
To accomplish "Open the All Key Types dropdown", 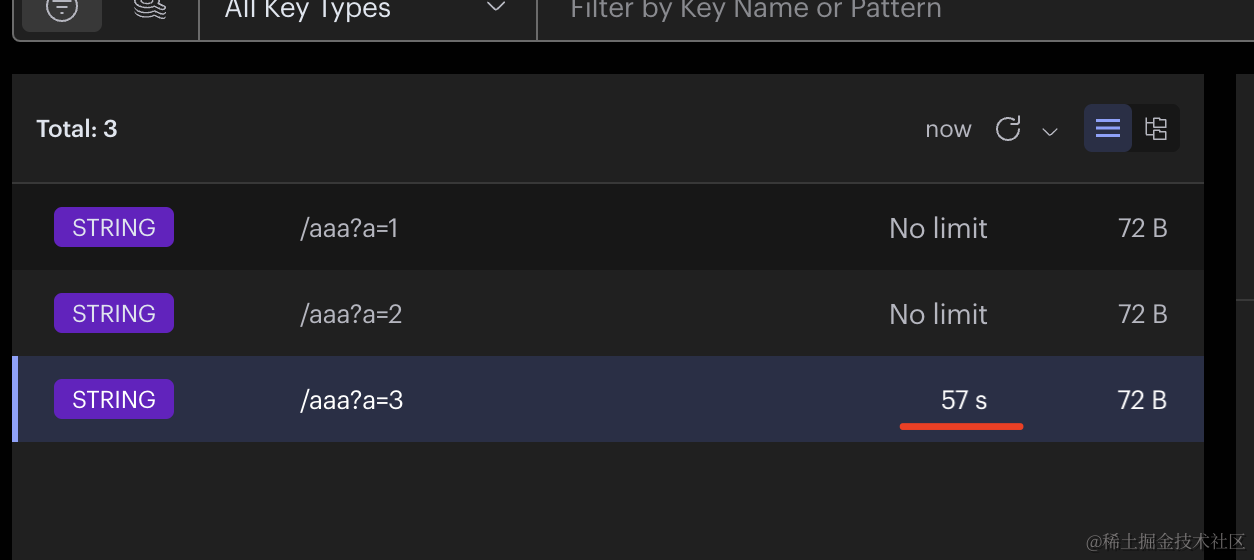I will [367, 10].
